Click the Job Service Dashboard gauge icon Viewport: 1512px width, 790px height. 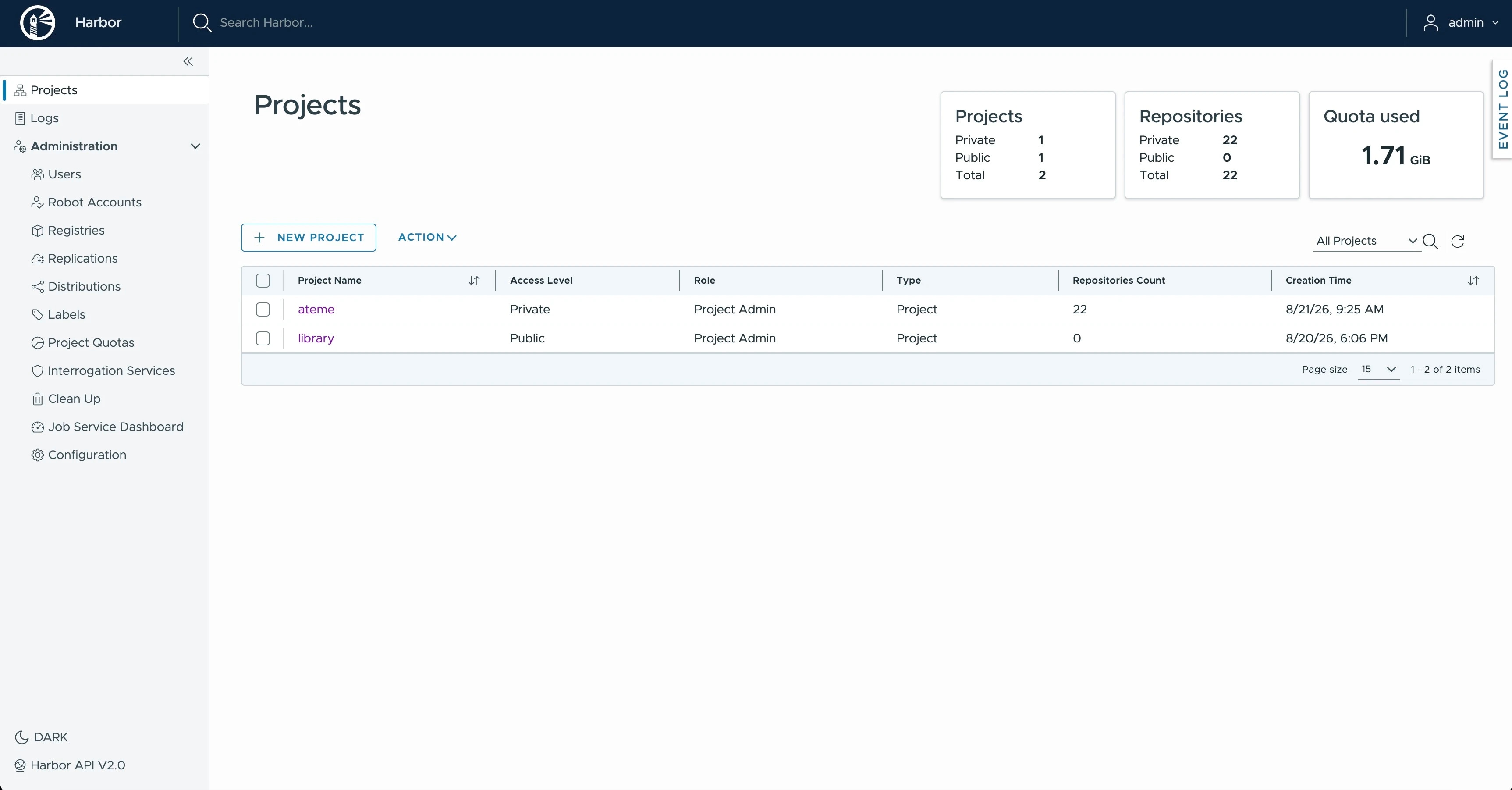tap(38, 427)
